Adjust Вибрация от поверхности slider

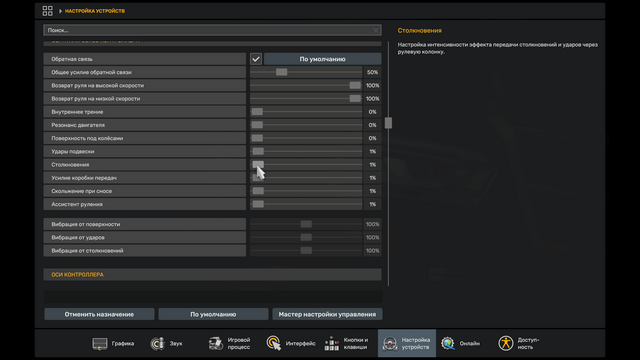point(306,224)
